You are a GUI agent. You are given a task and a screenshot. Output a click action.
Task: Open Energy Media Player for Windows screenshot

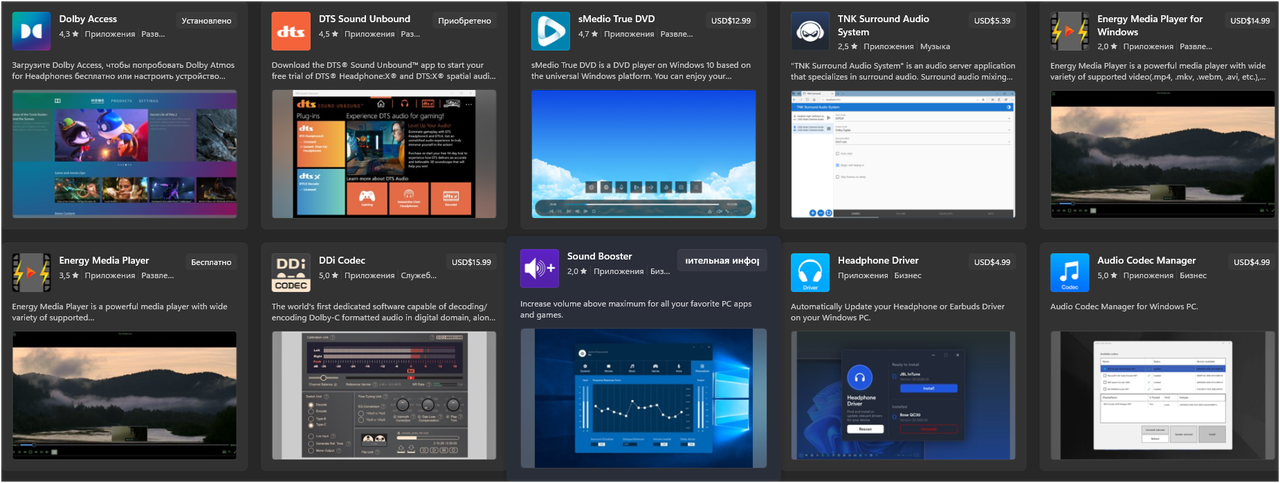pyautogui.click(x=1163, y=154)
